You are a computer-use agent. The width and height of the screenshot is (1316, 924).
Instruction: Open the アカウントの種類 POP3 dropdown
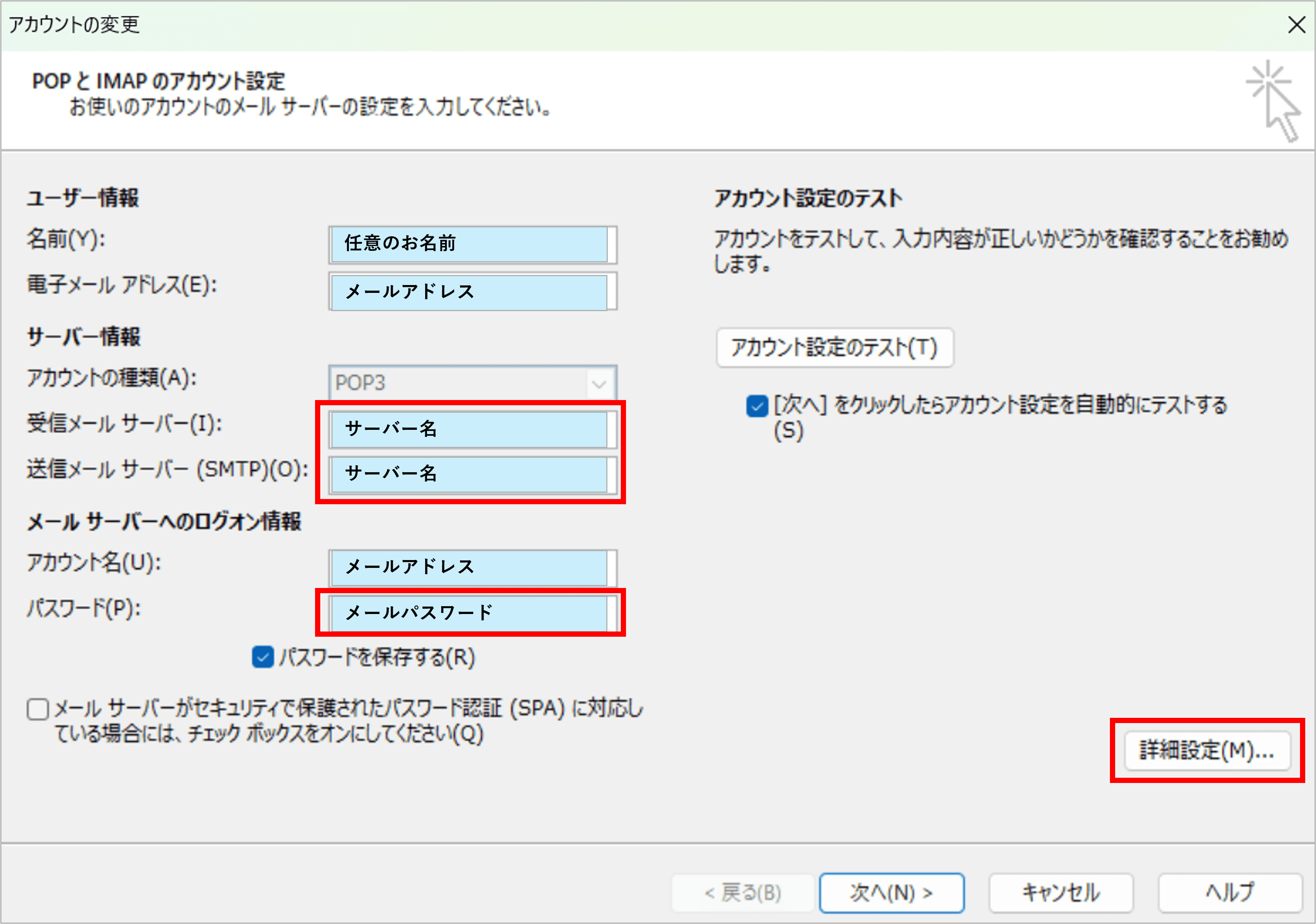coord(473,383)
